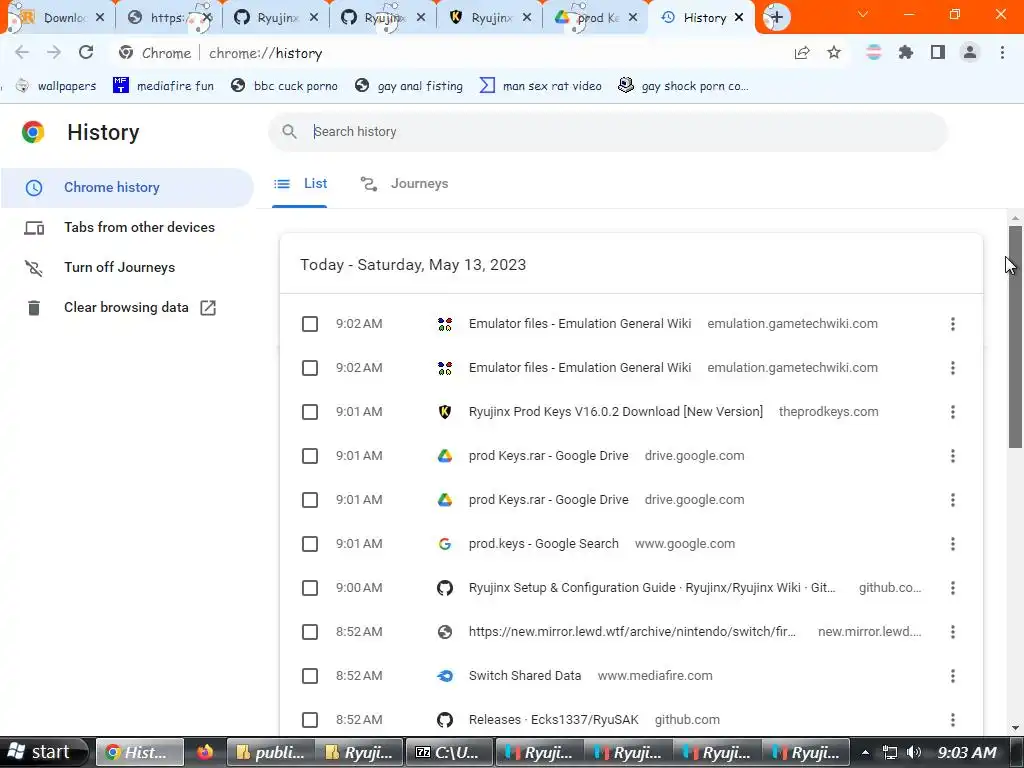This screenshot has width=1024, height=768.
Task: Click the share page icon in address bar
Action: (x=802, y=53)
